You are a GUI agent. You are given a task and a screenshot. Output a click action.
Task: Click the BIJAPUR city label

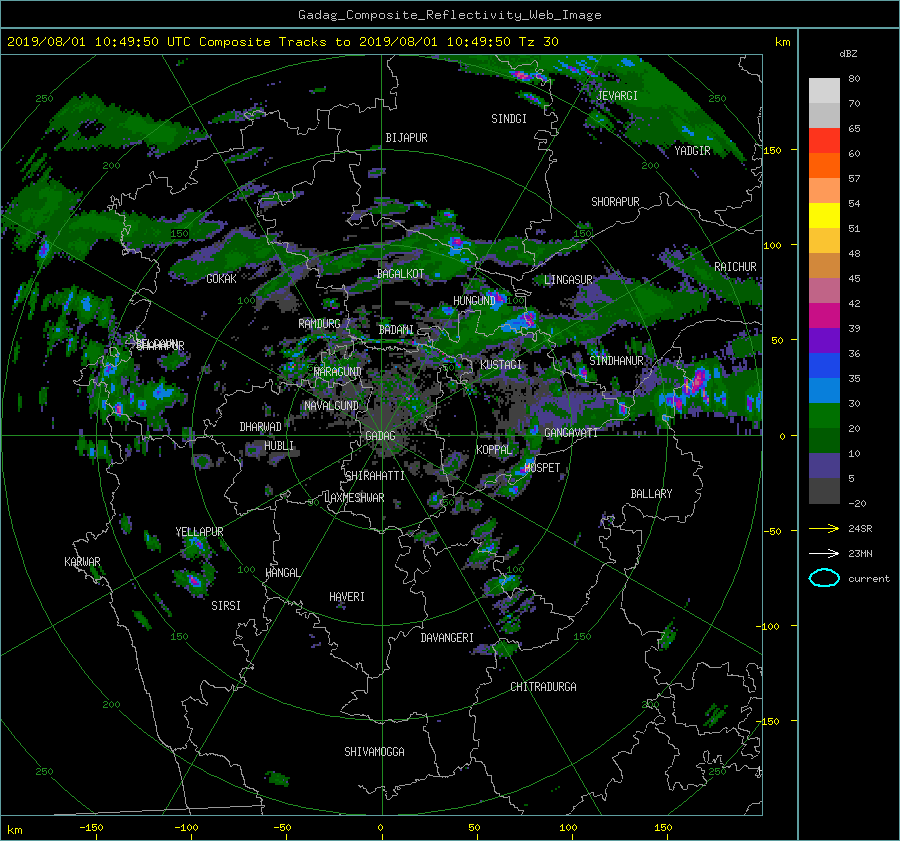406,138
